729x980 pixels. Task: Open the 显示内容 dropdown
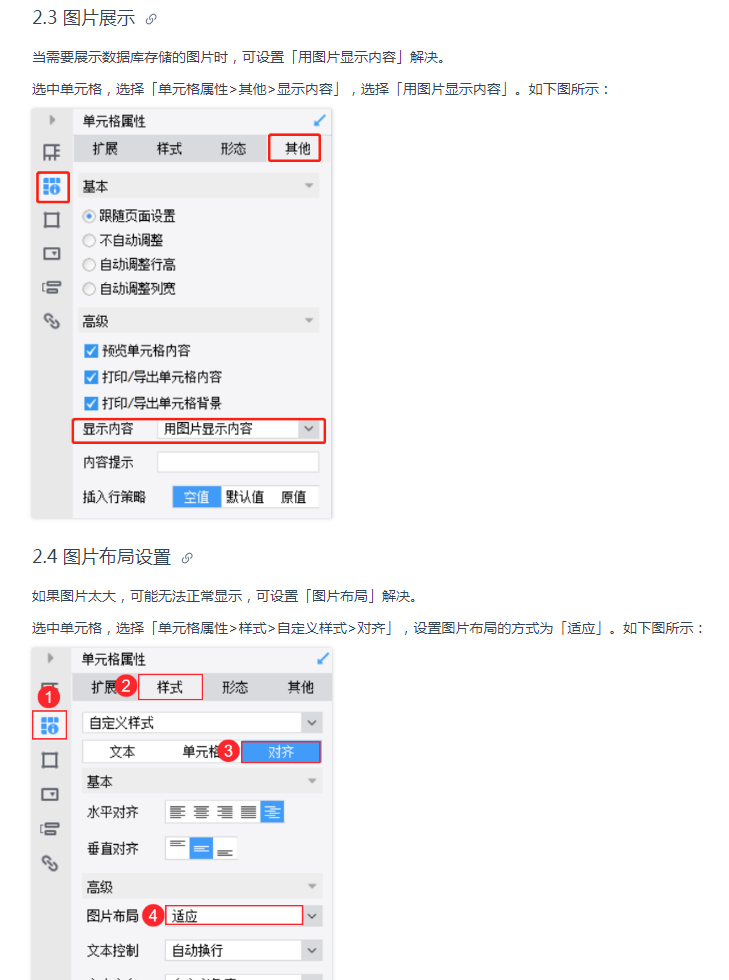point(238,429)
